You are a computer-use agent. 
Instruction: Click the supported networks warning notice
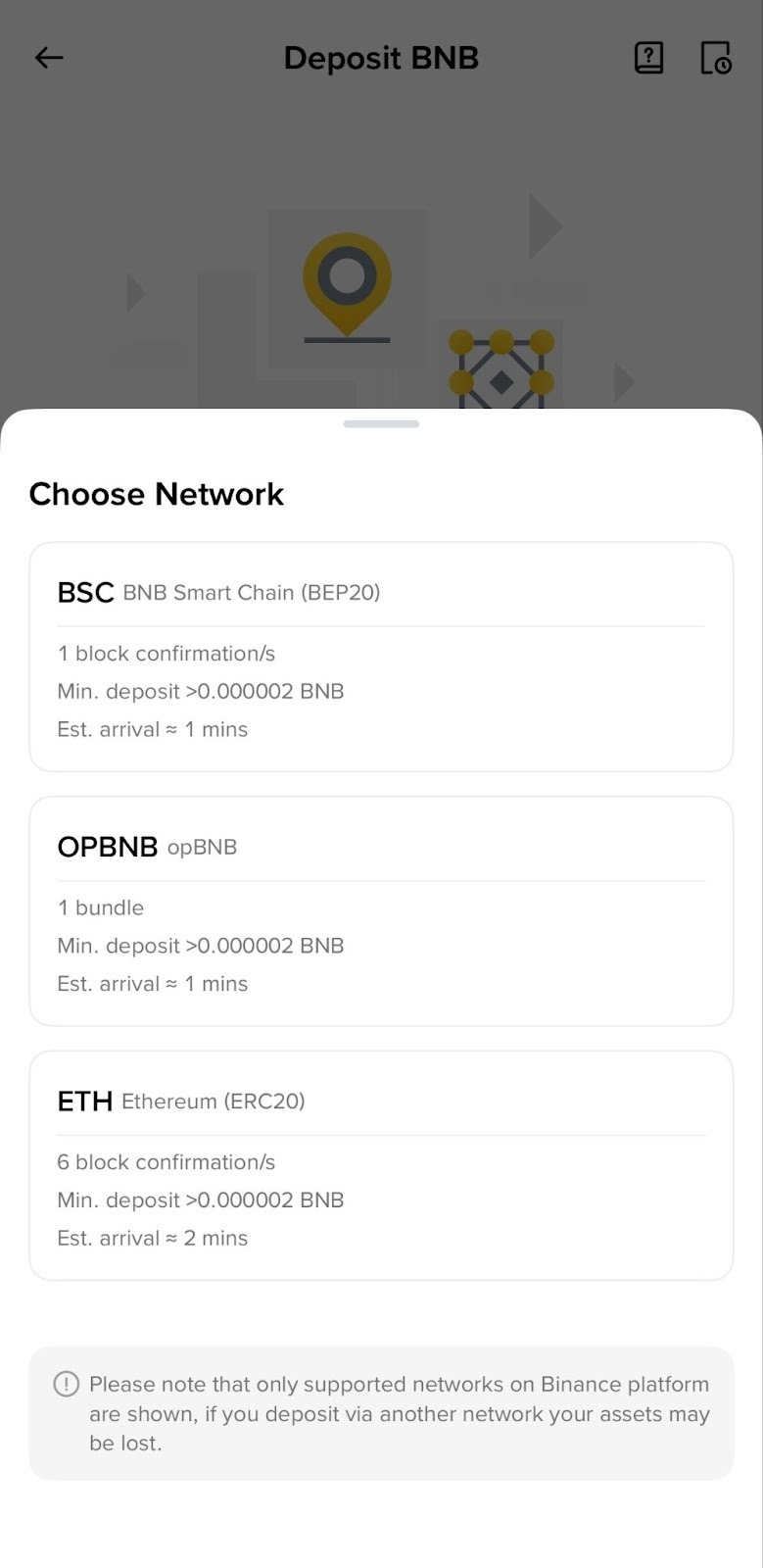[381, 1413]
